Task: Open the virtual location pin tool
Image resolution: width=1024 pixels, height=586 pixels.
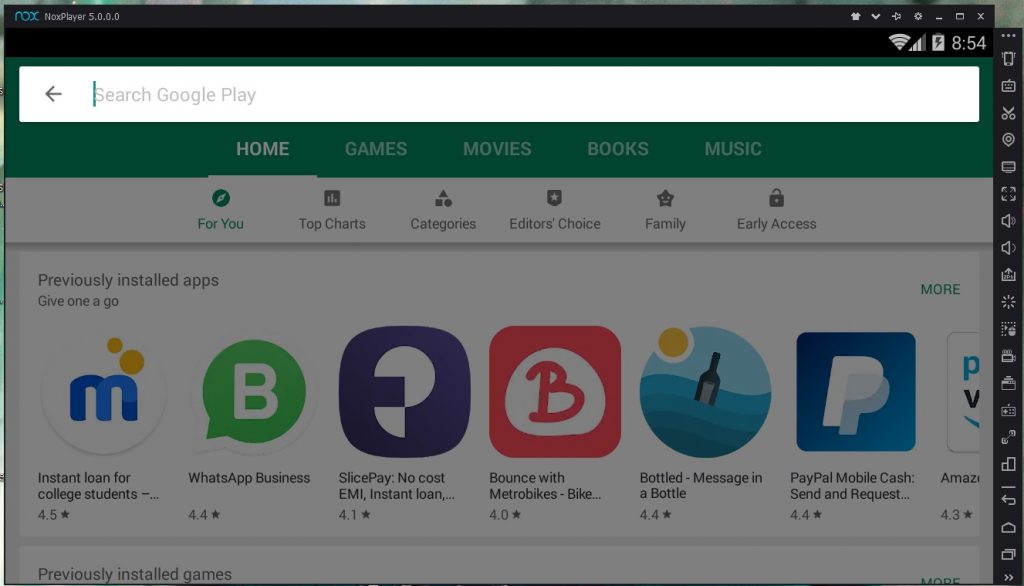Action: 1008,140
